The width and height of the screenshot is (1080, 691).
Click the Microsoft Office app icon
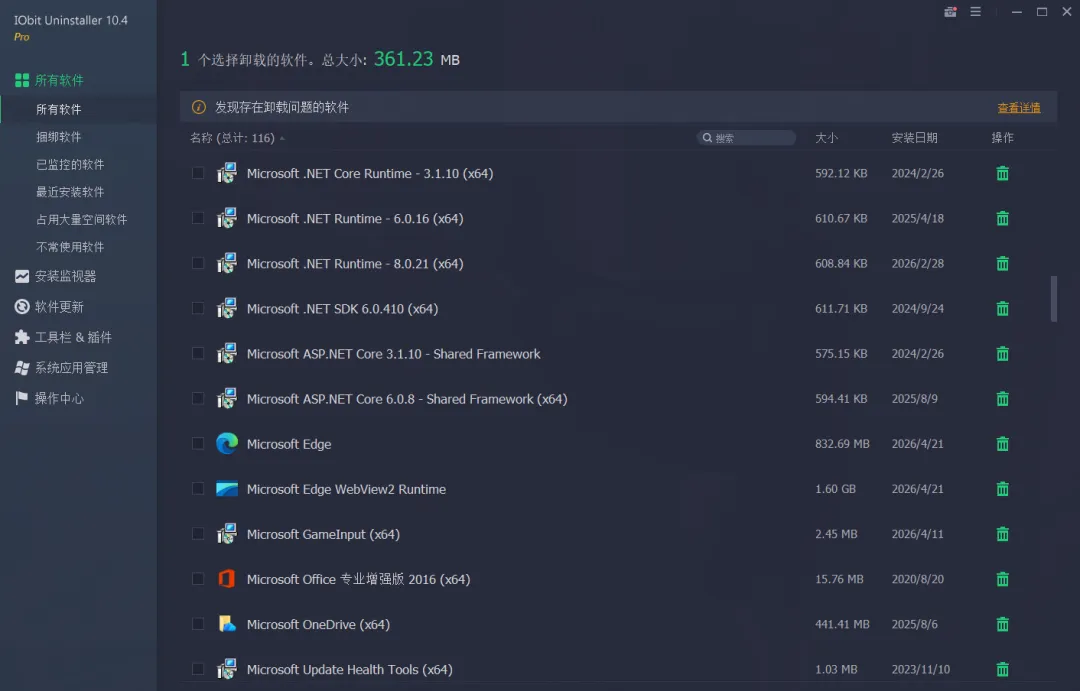click(227, 579)
